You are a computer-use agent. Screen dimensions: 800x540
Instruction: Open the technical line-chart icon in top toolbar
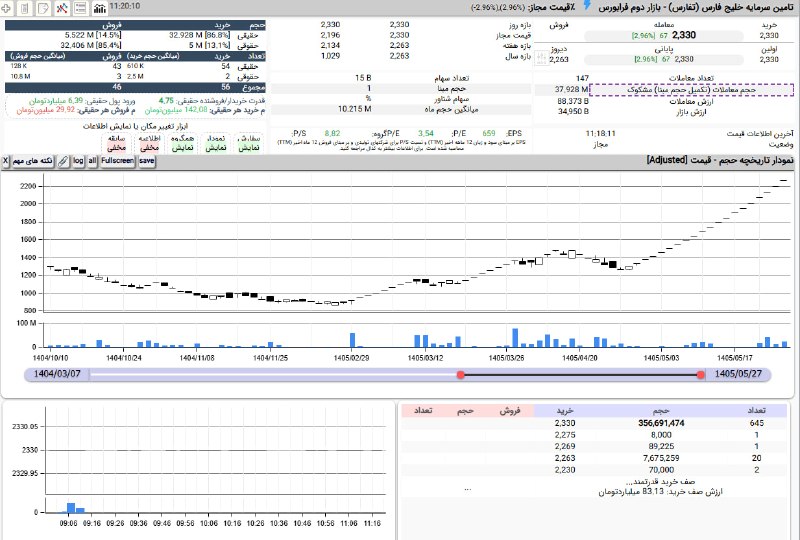(62, 8)
